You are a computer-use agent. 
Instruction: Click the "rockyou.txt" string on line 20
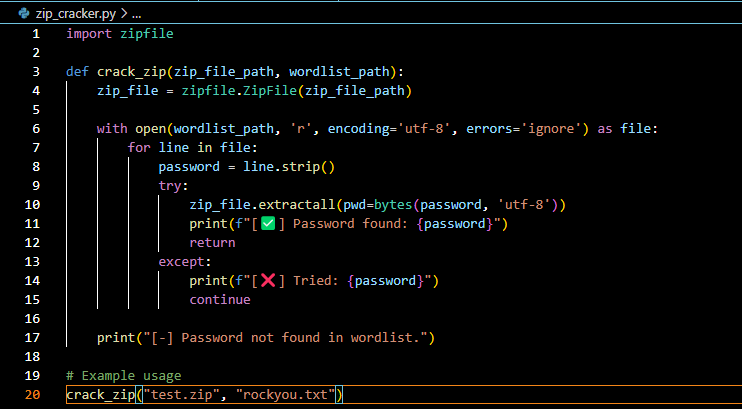click(x=285, y=394)
